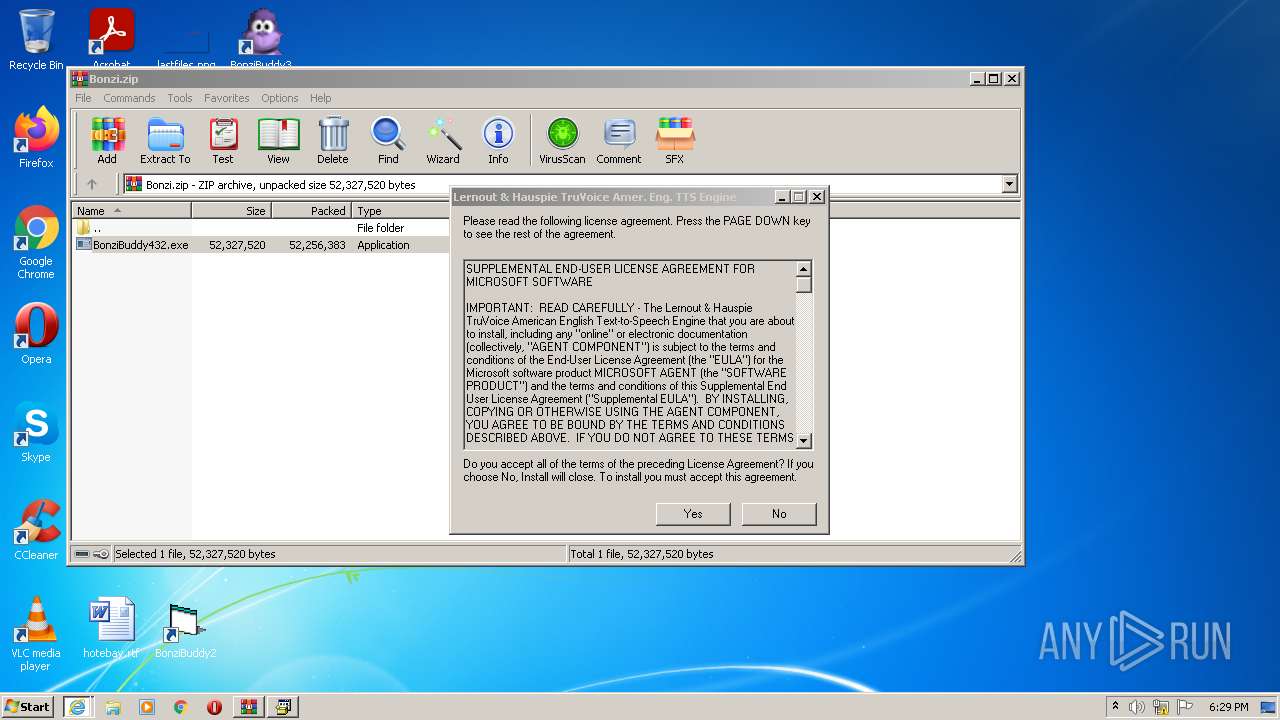The width and height of the screenshot is (1280, 720).
Task: Click the license agreement text box
Action: point(630,354)
